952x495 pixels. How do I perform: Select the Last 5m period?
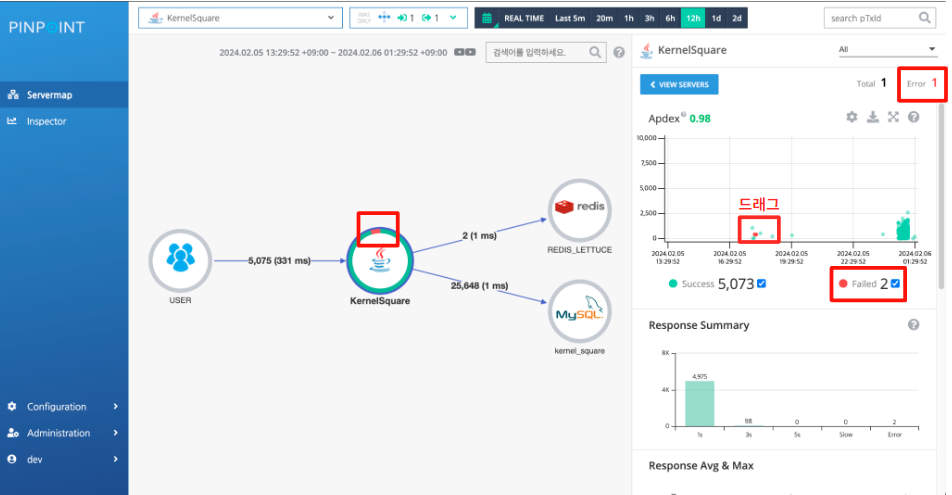point(570,18)
